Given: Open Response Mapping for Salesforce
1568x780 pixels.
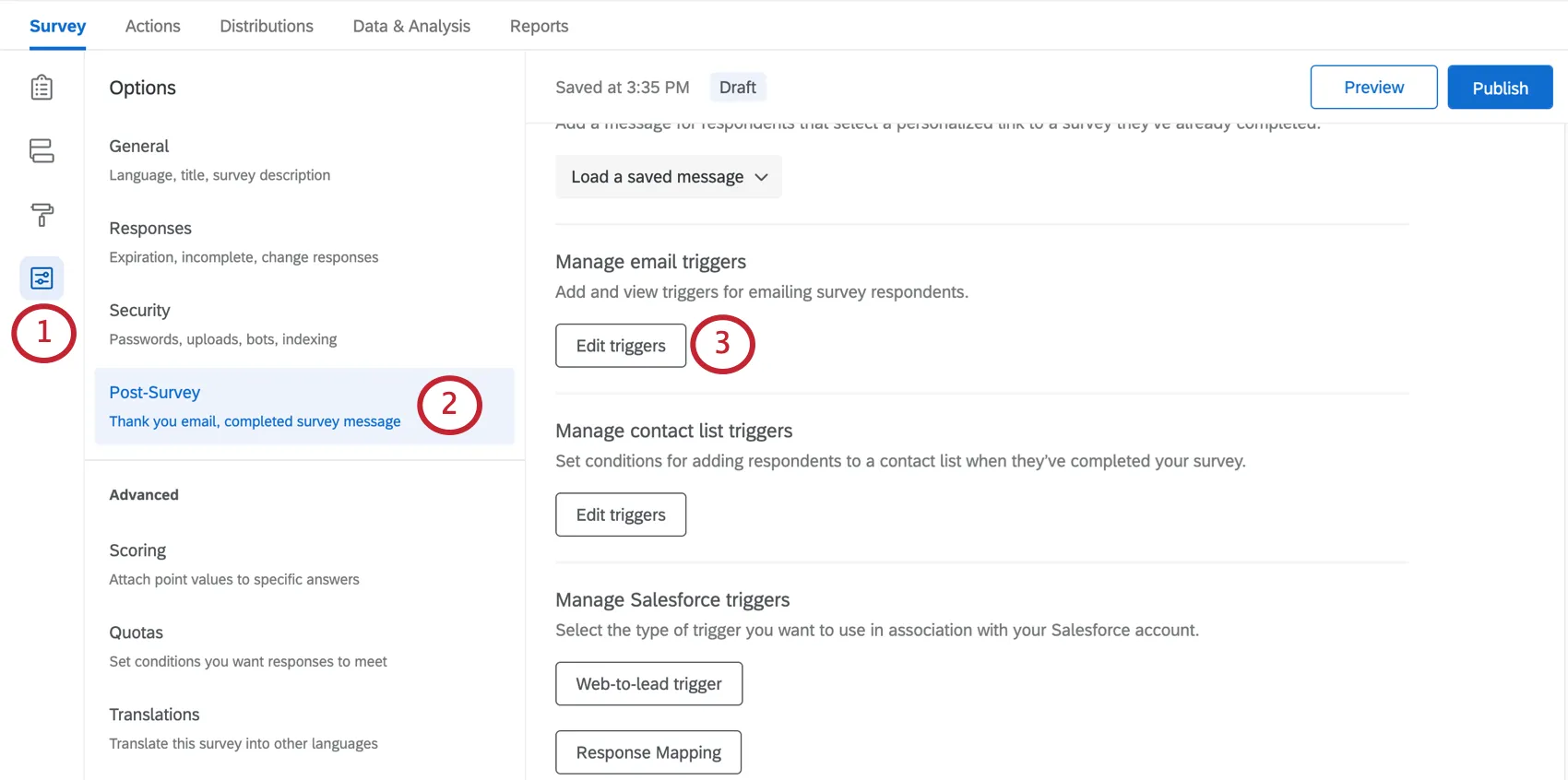Looking at the screenshot, I should pos(648,752).
